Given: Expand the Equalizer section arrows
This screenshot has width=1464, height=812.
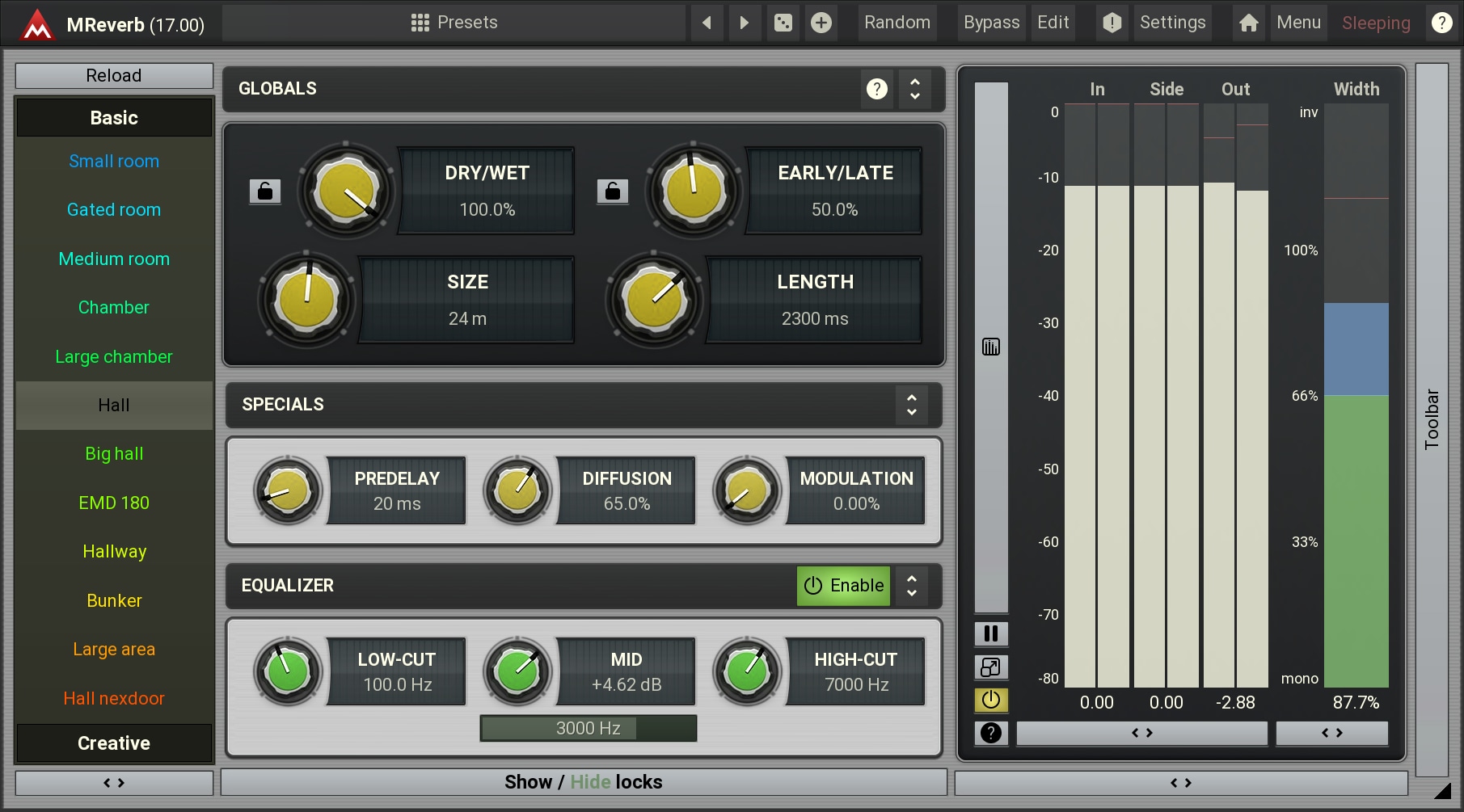Looking at the screenshot, I should click(x=911, y=586).
